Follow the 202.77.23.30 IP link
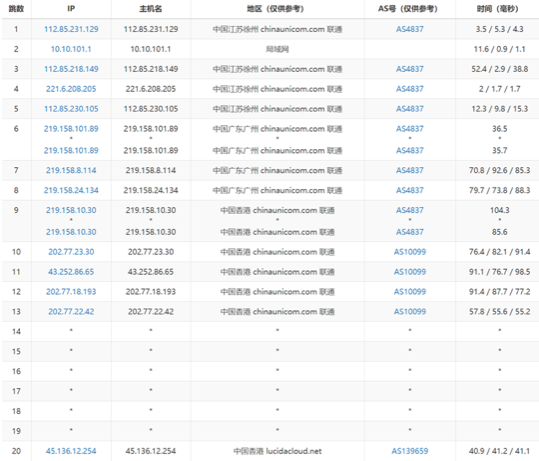The height and width of the screenshot is (461, 539). click(x=71, y=252)
